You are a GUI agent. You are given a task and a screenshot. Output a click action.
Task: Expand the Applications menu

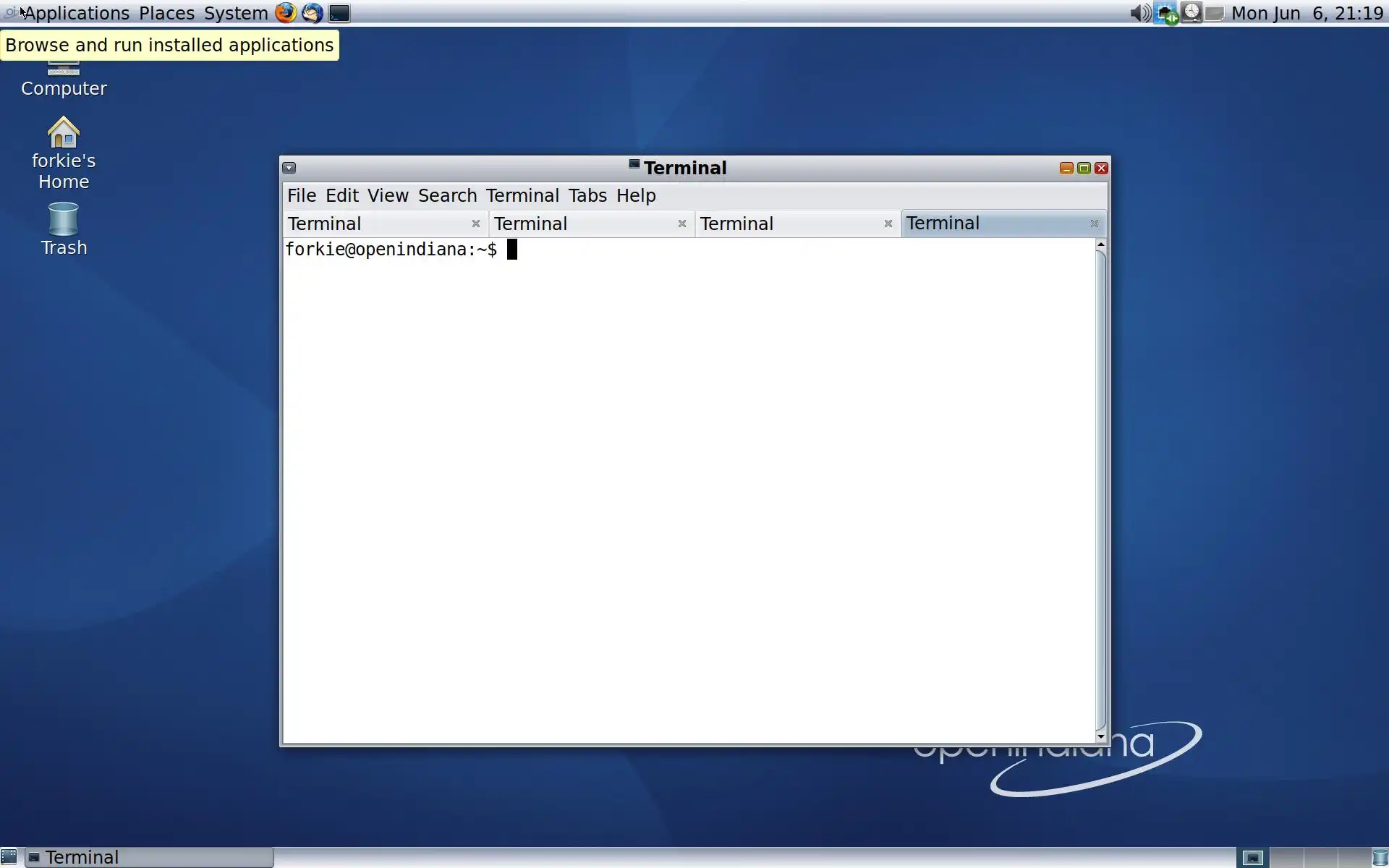[x=77, y=13]
